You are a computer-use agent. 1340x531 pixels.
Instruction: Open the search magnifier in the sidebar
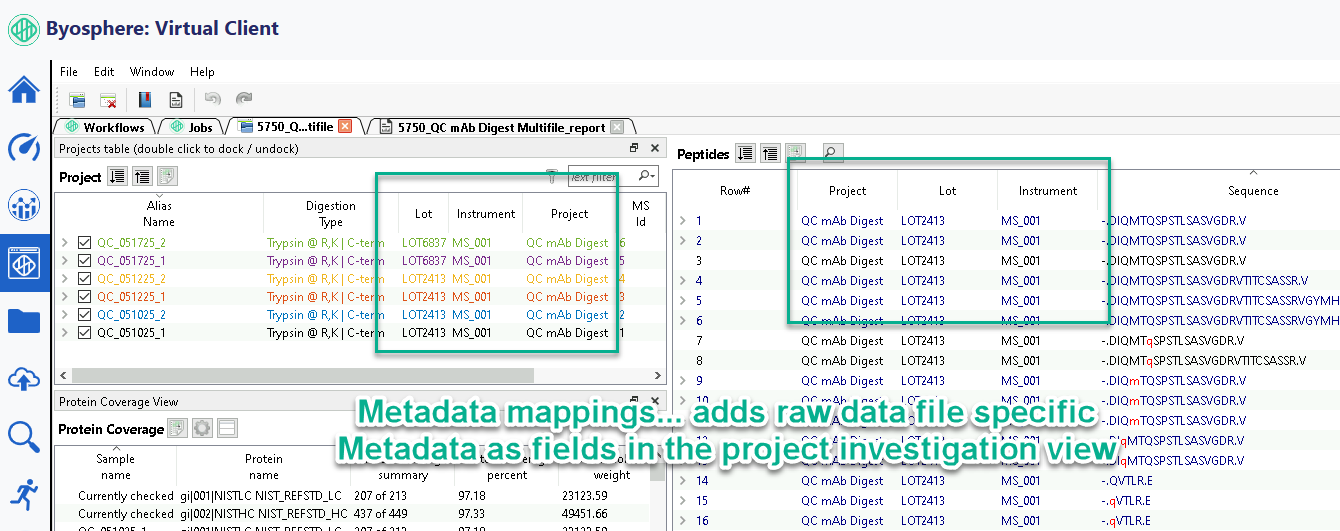(24, 436)
